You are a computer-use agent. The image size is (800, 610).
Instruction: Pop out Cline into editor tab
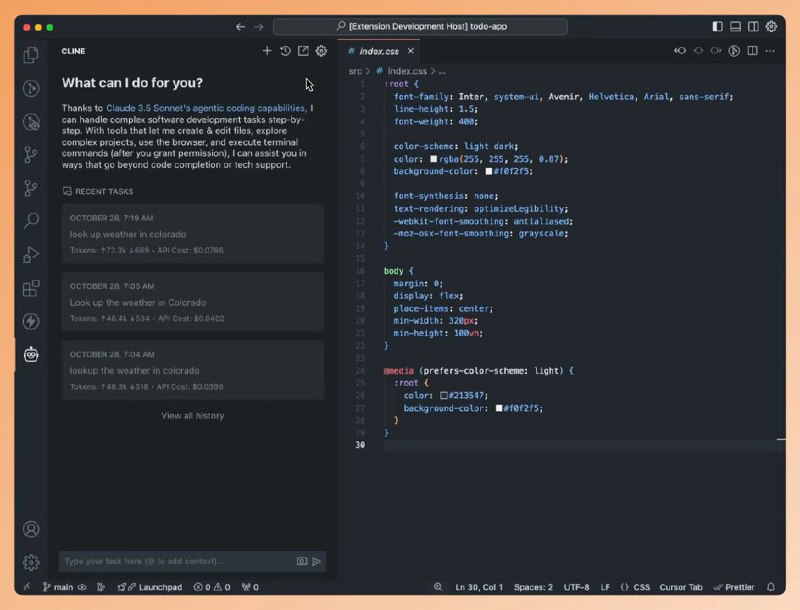coord(303,51)
